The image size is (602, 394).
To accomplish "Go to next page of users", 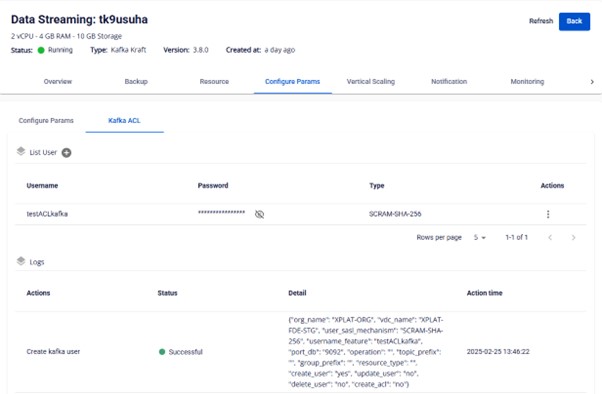I will (x=573, y=238).
